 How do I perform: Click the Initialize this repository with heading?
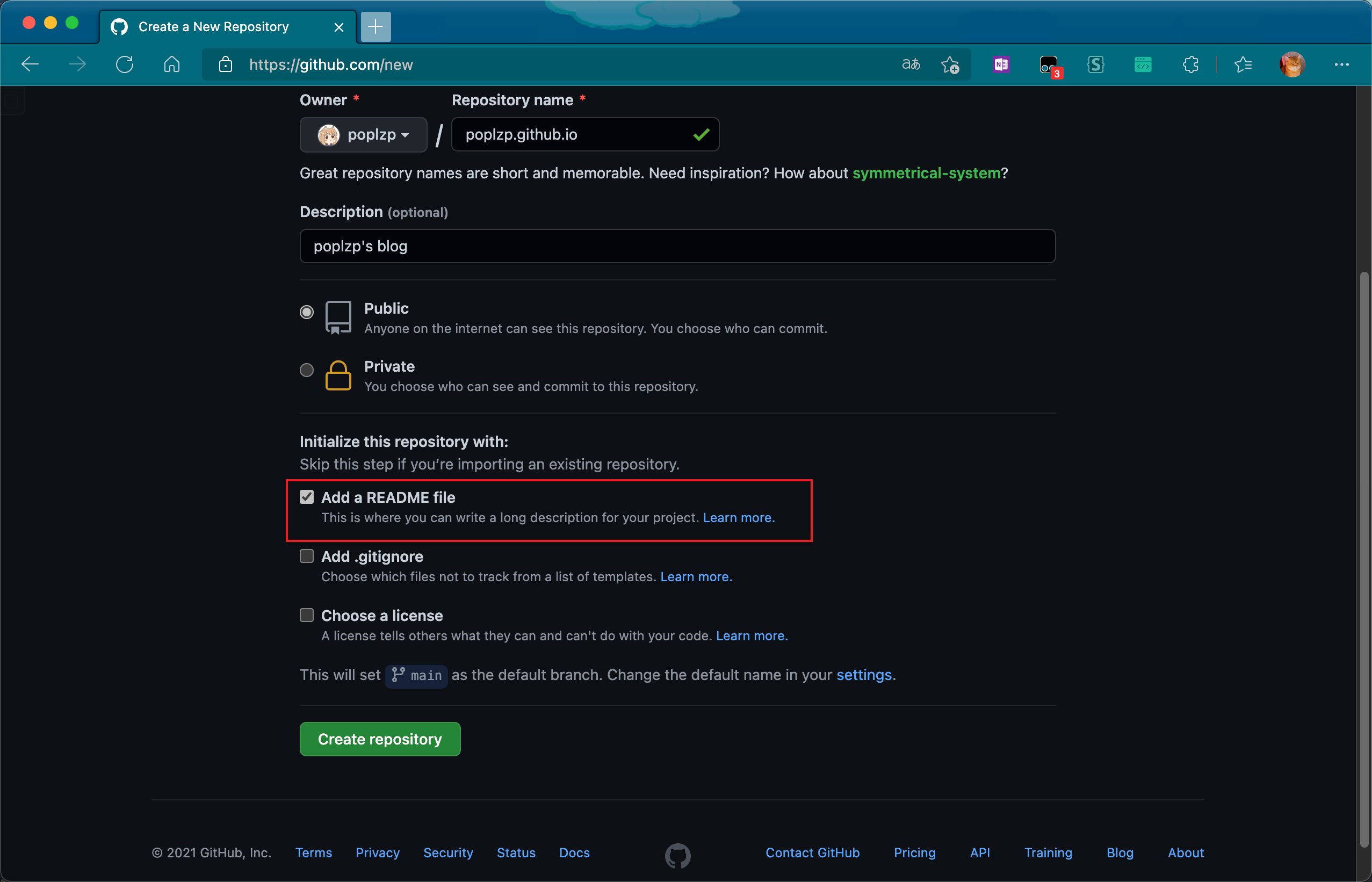(x=403, y=442)
